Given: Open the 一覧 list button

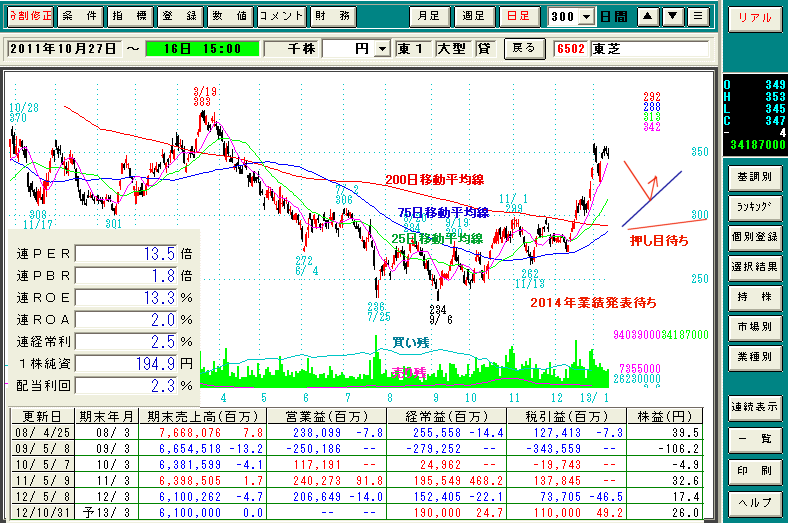Looking at the screenshot, I should tap(754, 440).
